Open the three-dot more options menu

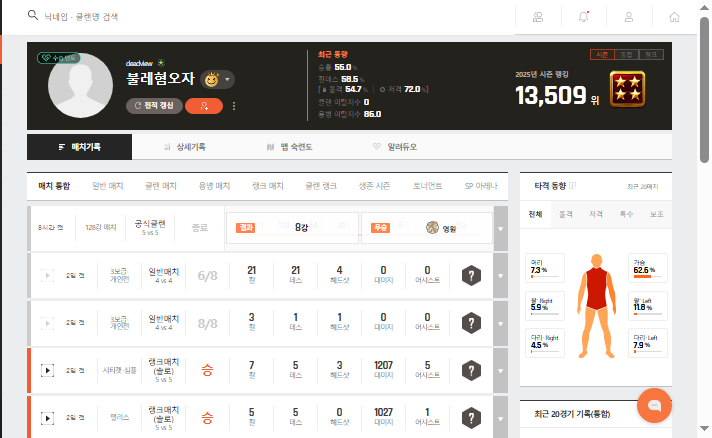pyautogui.click(x=234, y=105)
